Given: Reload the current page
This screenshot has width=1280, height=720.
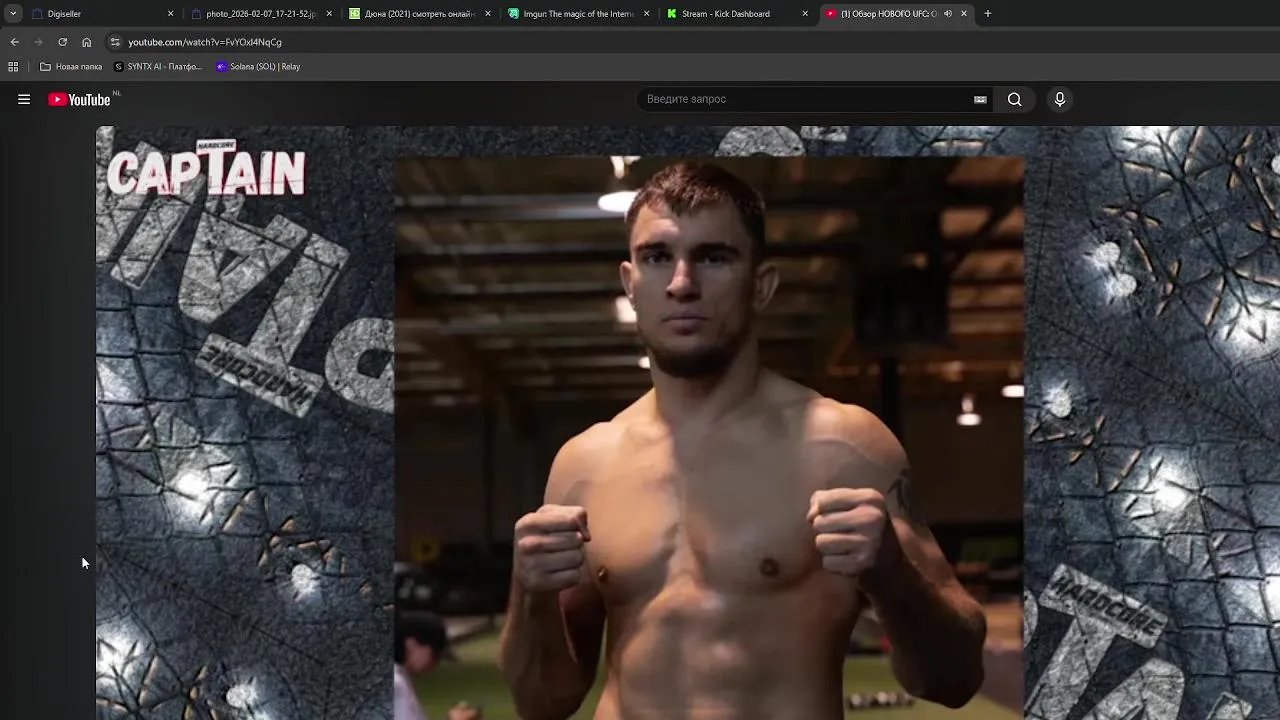Looking at the screenshot, I should 62,42.
